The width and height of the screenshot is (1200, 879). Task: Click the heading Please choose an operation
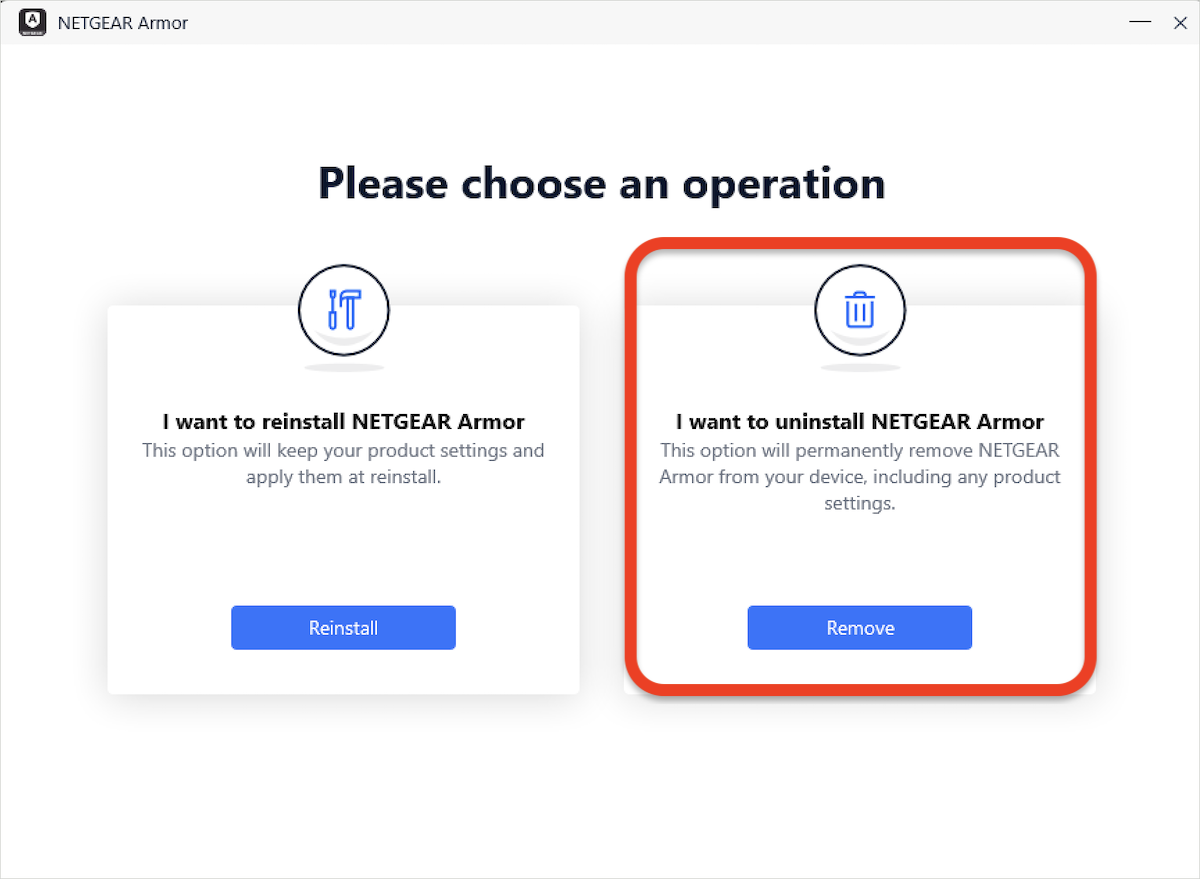pos(600,183)
